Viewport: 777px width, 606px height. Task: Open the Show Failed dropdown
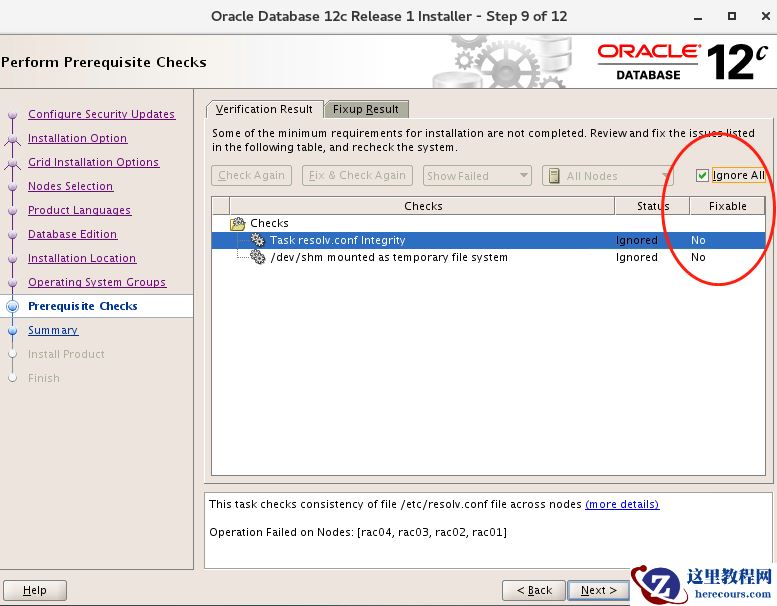point(477,175)
